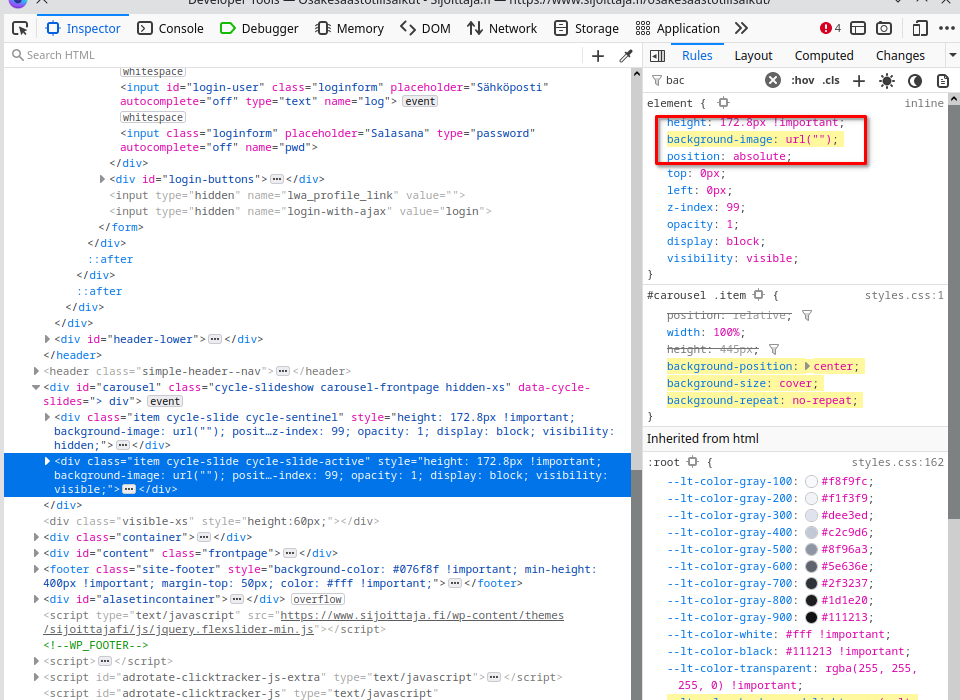
Task: Click the gray-700 color swatch
Action: (x=811, y=584)
